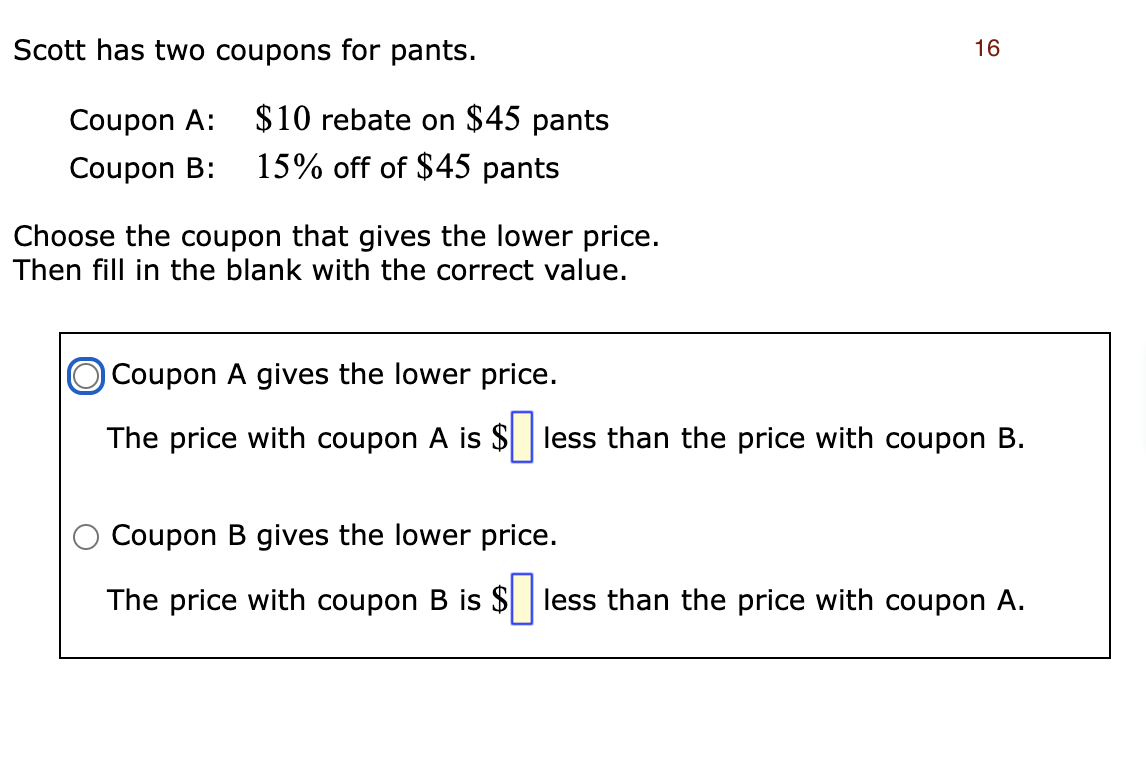Click the 'Coupon B:' heading label
Image resolution: width=1146 pixels, height=758 pixels.
143,168
